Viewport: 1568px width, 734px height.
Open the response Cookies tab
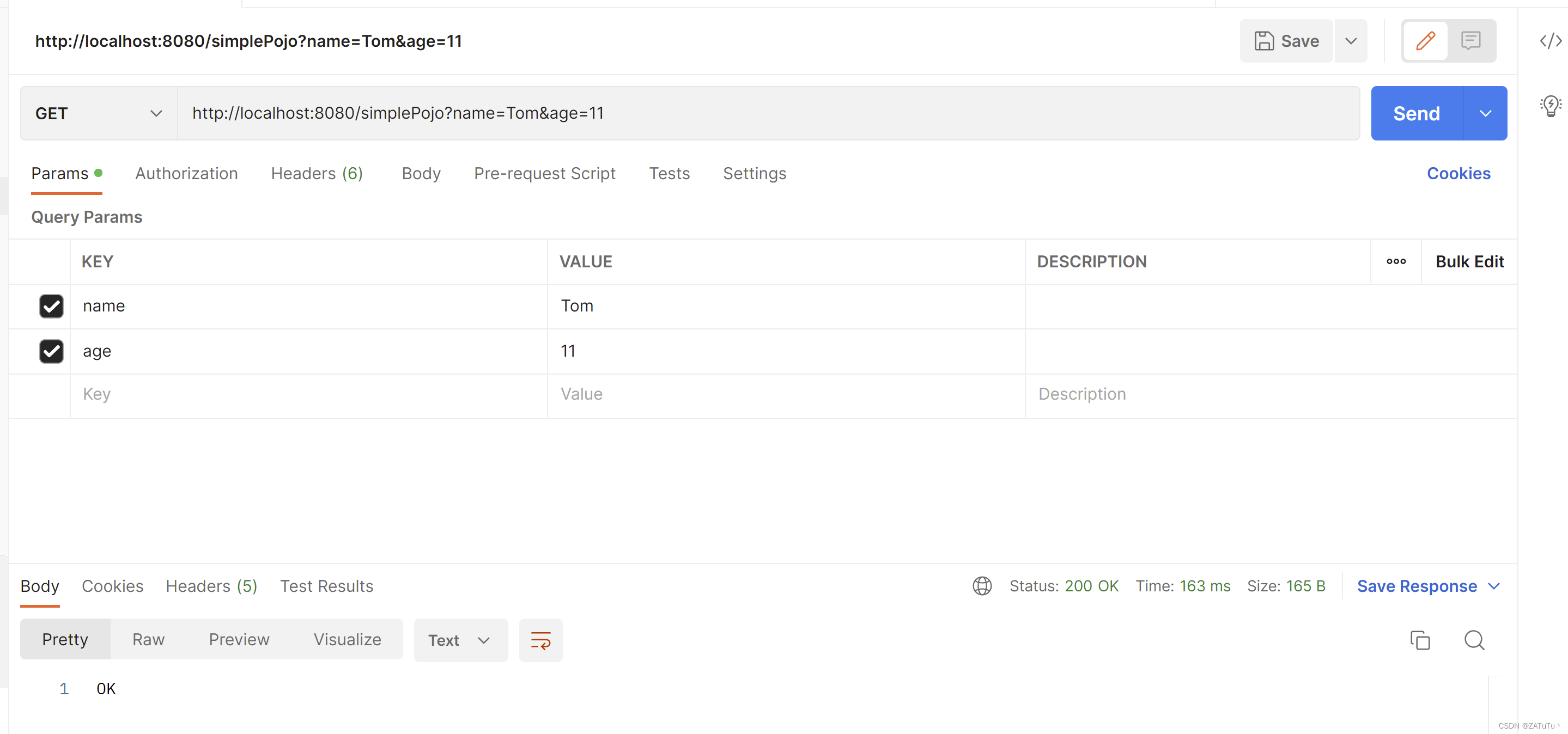click(113, 586)
